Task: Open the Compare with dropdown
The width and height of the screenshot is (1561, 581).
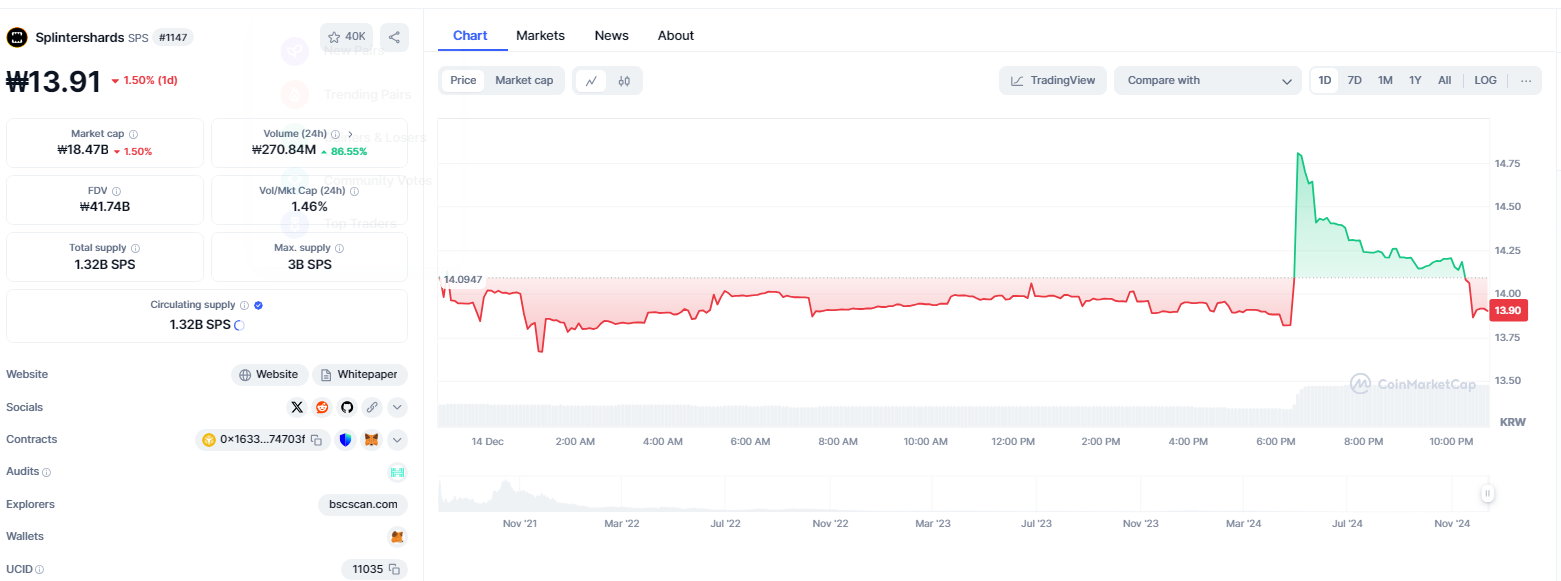Action: pos(1208,80)
